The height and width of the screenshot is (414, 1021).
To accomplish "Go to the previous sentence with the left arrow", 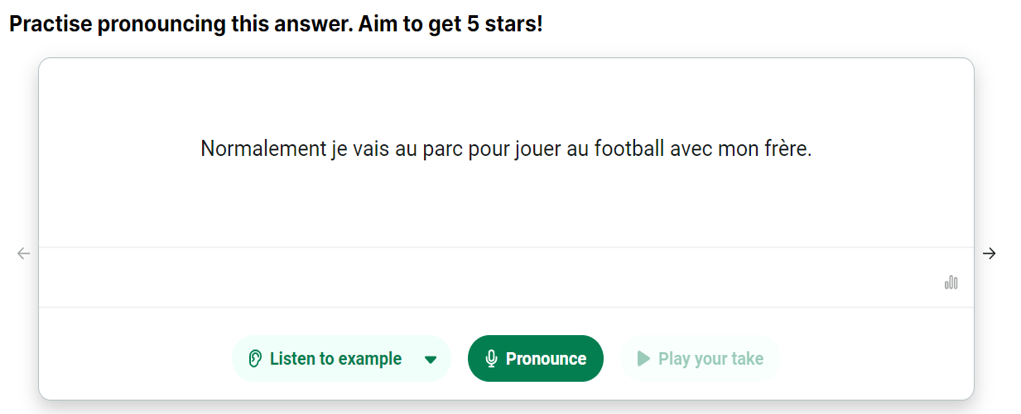I will [x=24, y=254].
